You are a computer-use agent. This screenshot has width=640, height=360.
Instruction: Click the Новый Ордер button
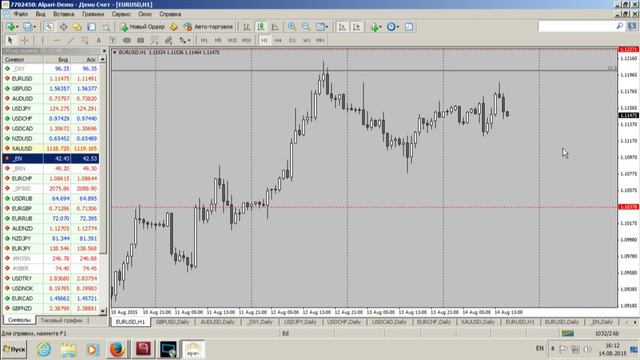[x=142, y=27]
